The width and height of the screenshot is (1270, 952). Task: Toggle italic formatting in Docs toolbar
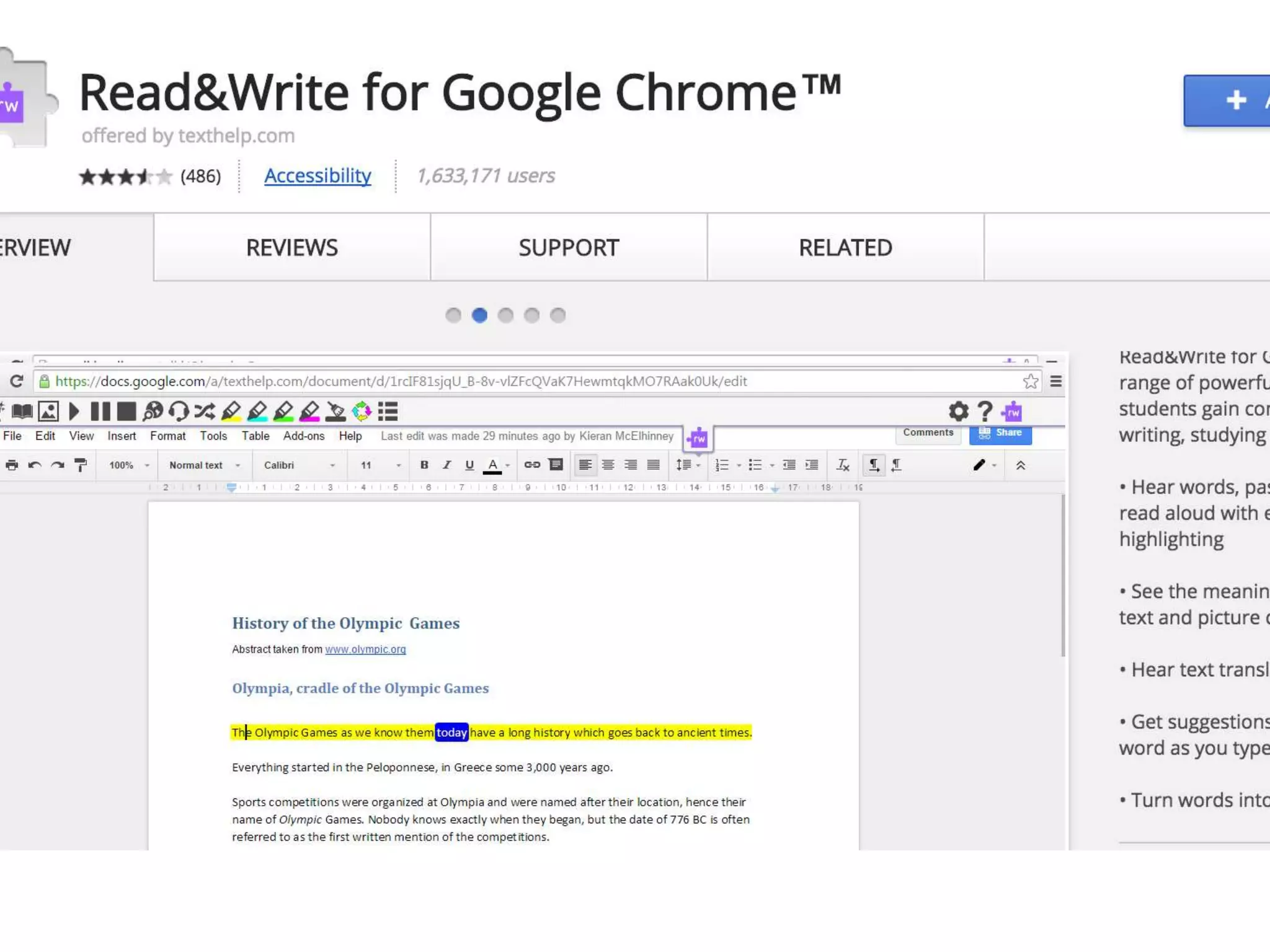coord(446,465)
